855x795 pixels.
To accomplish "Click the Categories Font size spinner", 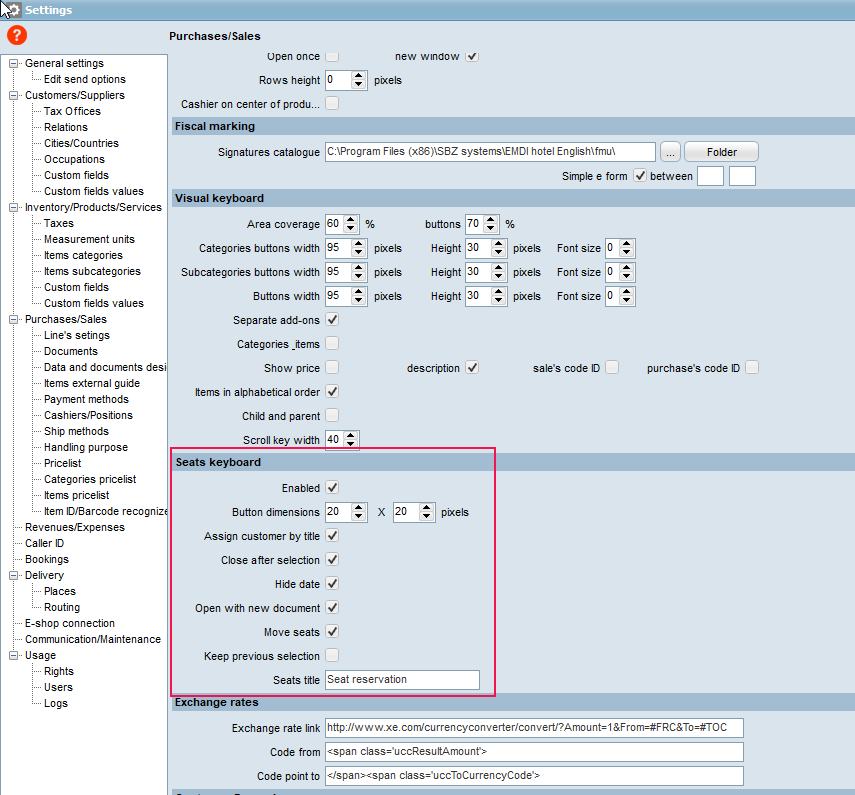I will pos(620,248).
